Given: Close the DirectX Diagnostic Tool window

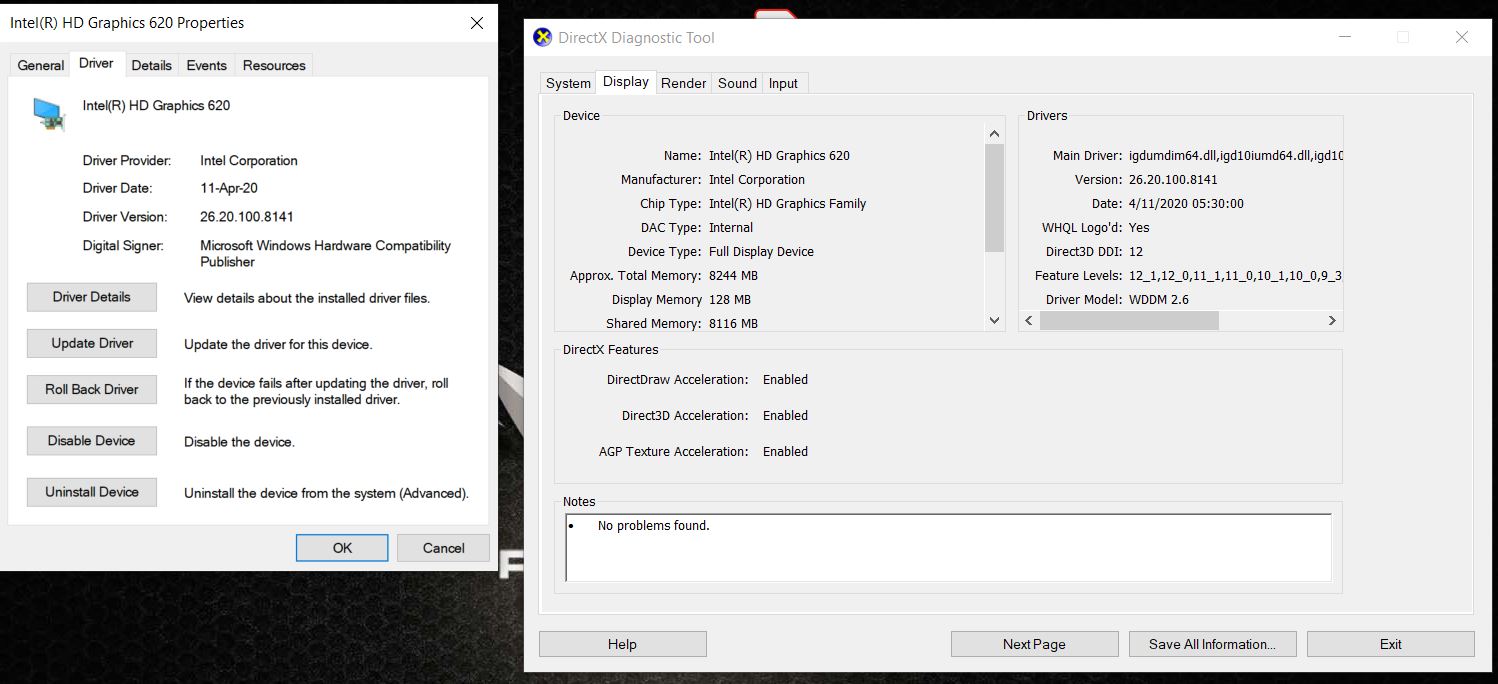Looking at the screenshot, I should tap(1462, 37).
